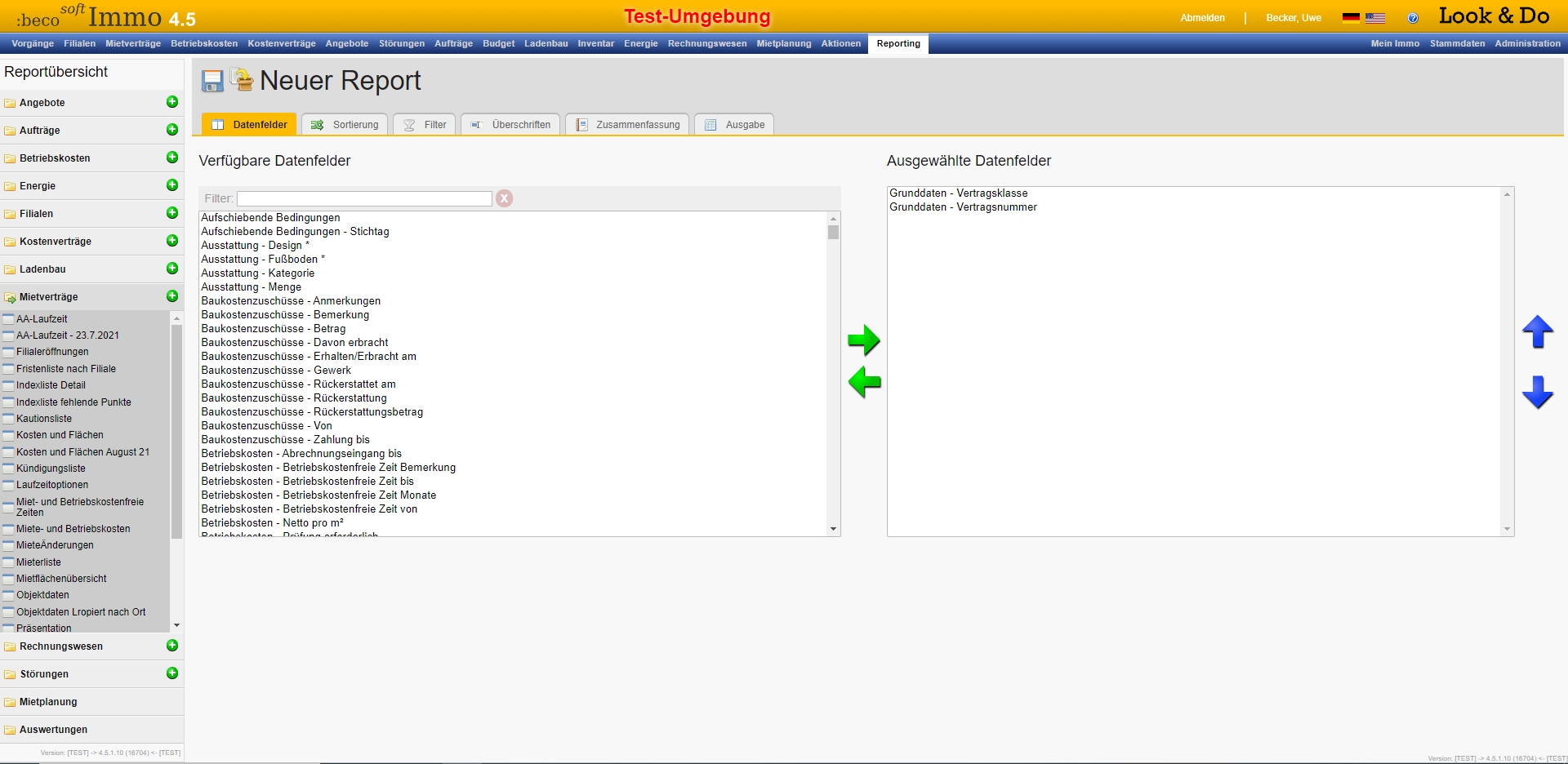Expand the Aufträge report folder
The width and height of the screenshot is (1568, 764).
point(39,131)
